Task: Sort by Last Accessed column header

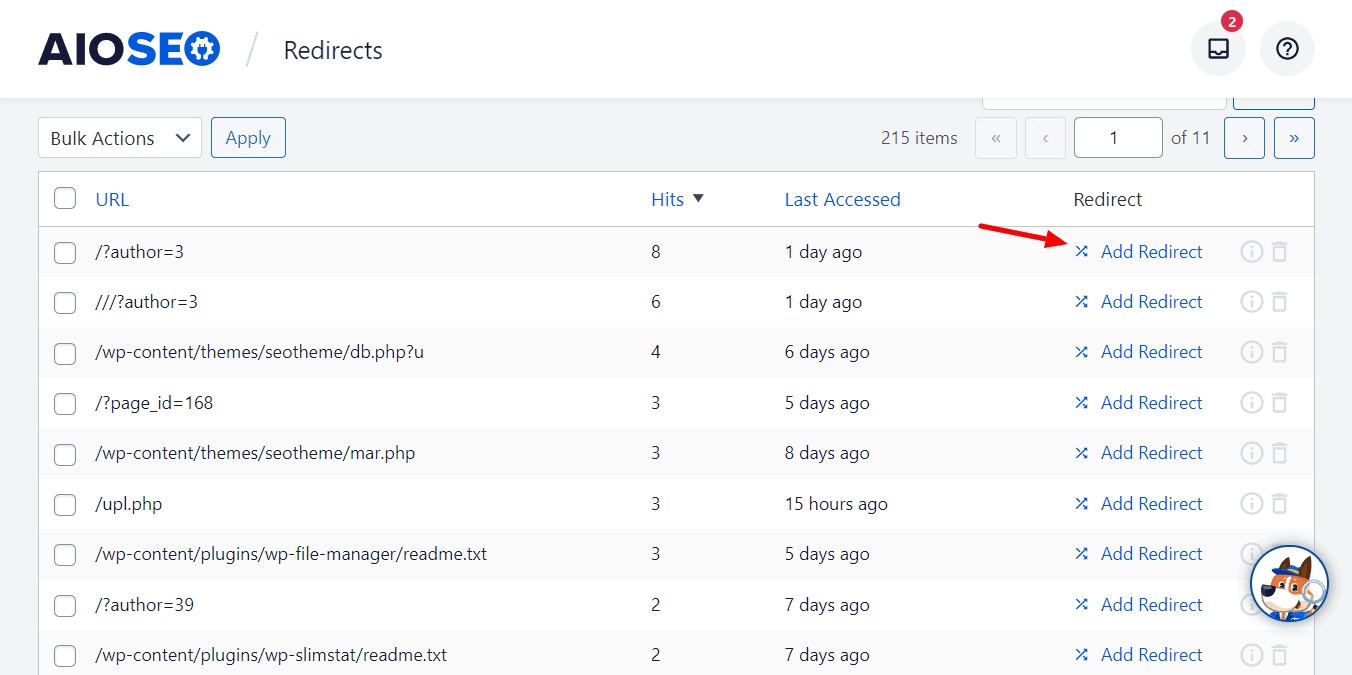Action: click(x=842, y=199)
